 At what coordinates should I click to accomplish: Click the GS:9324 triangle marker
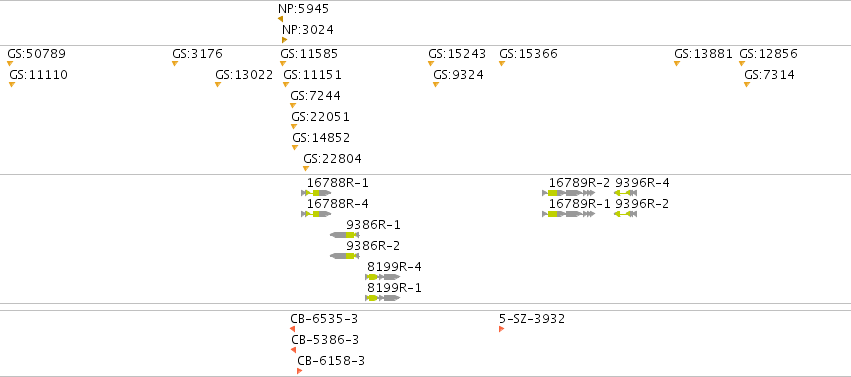tap(436, 85)
